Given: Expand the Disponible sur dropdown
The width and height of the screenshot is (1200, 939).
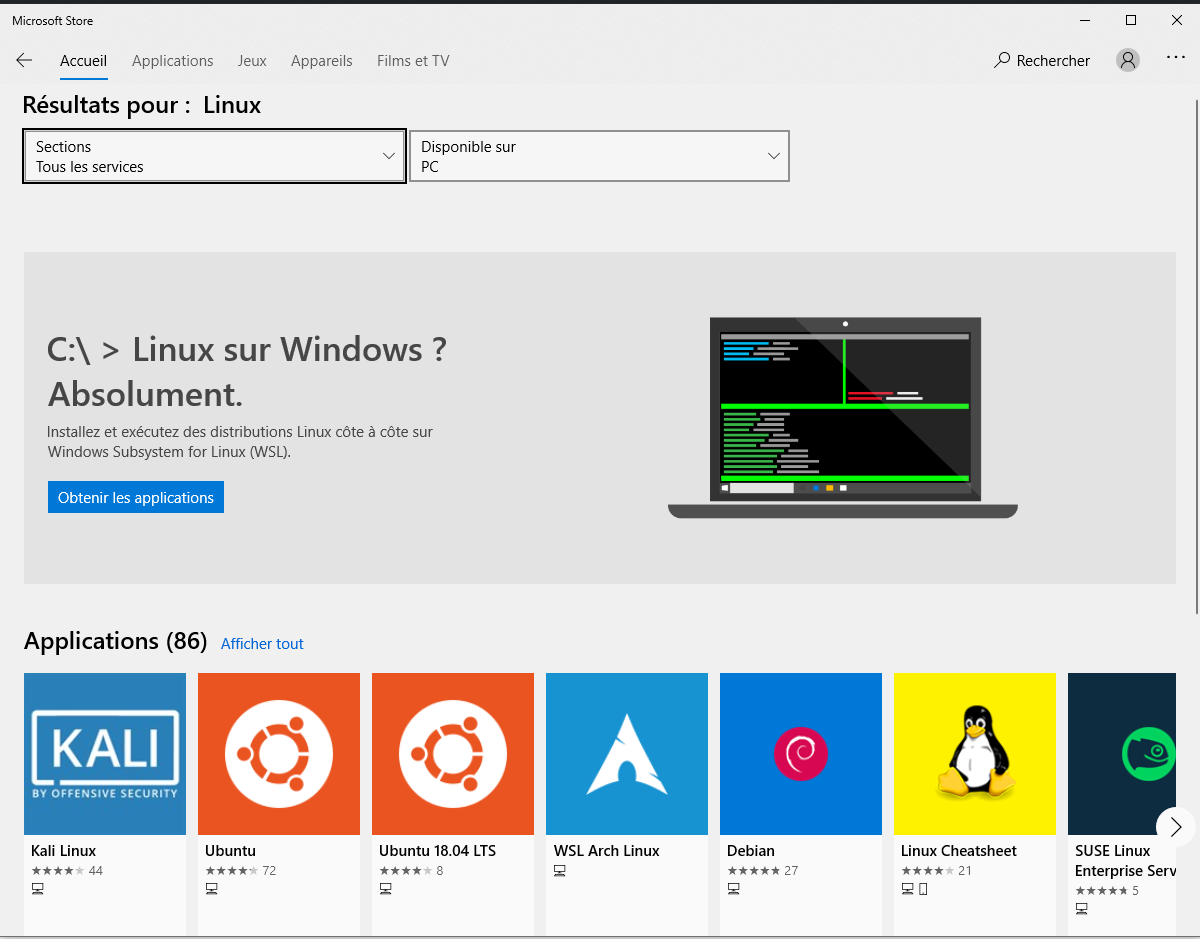Looking at the screenshot, I should tap(599, 156).
